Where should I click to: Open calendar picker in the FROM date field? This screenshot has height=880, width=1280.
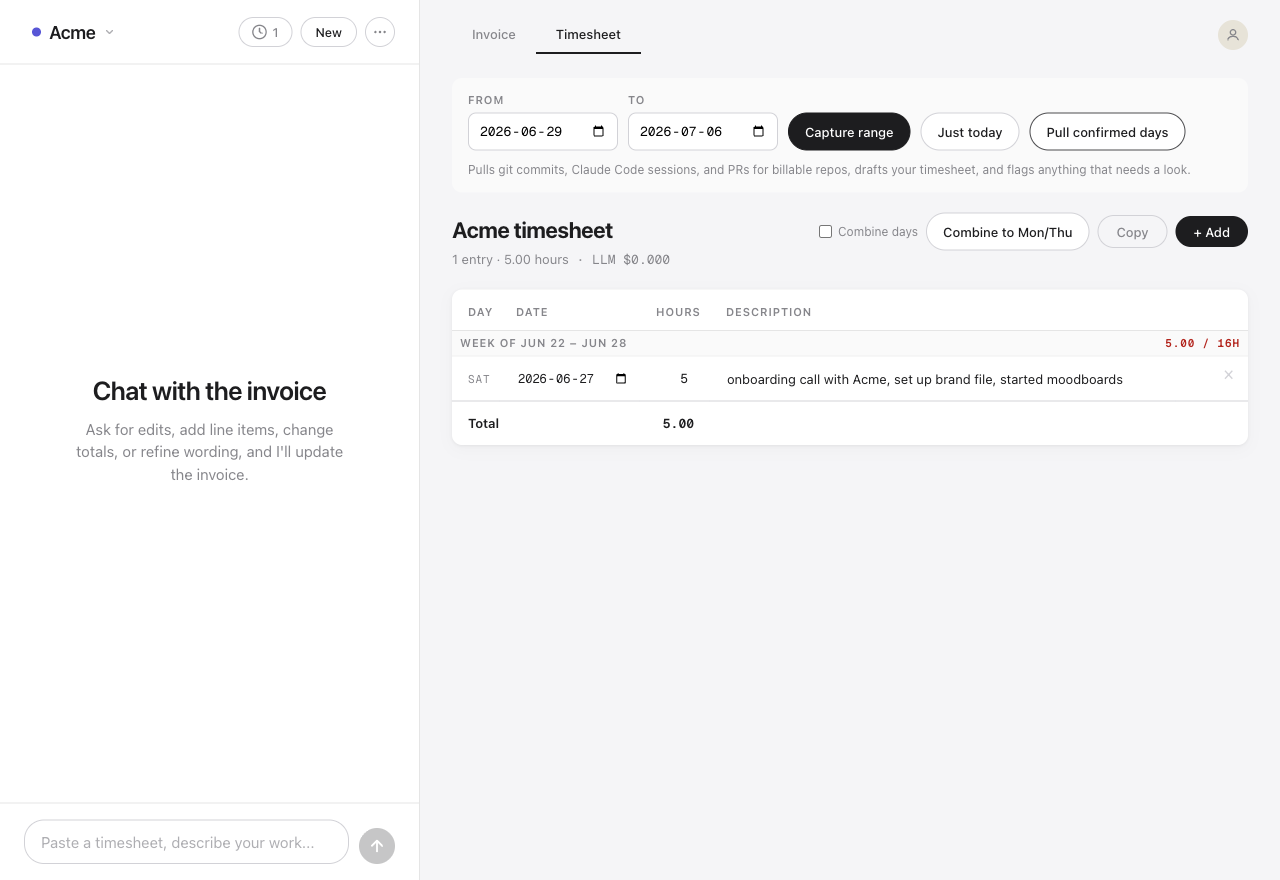point(599,132)
